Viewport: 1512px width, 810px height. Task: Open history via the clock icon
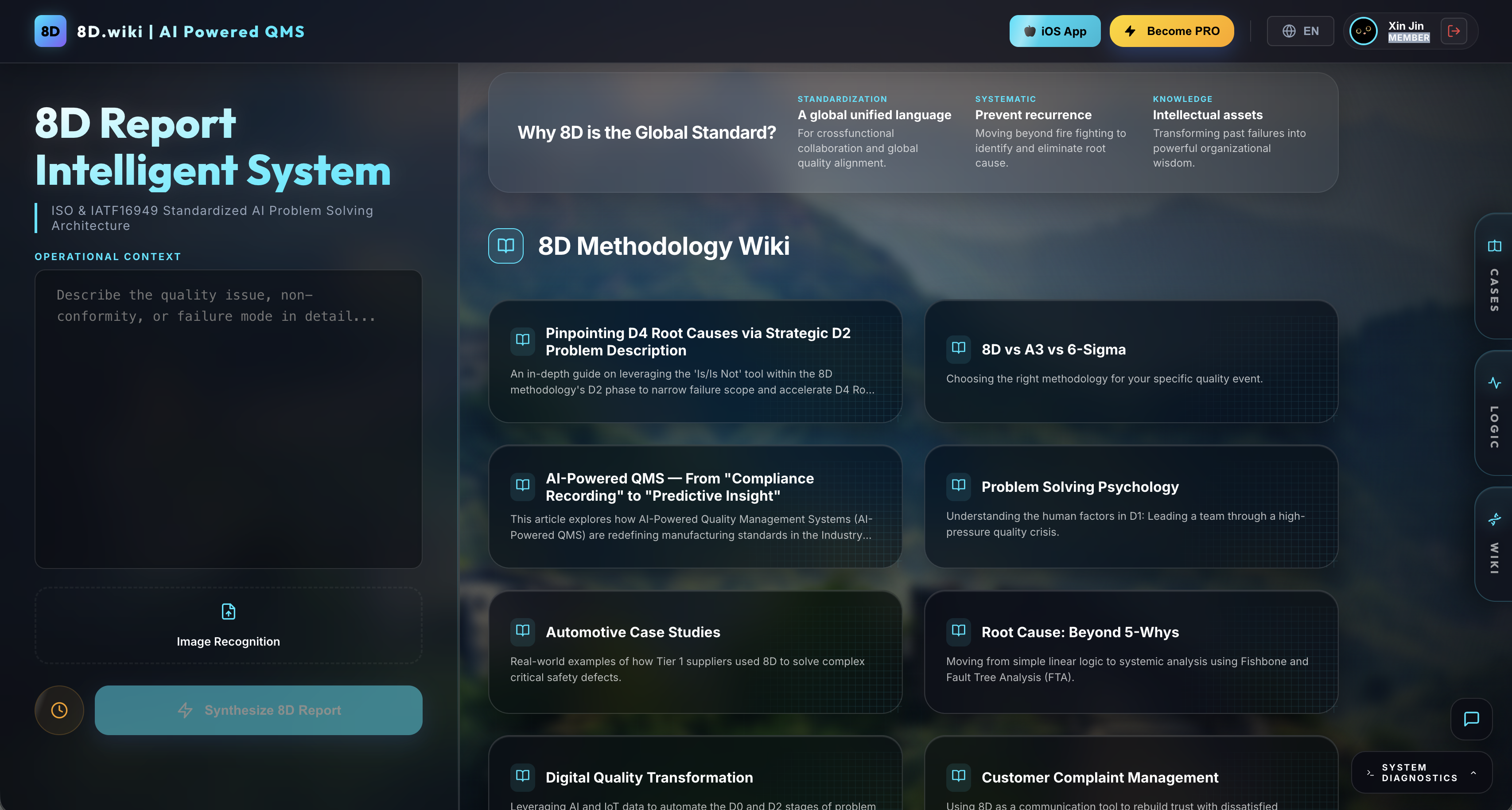(59, 710)
